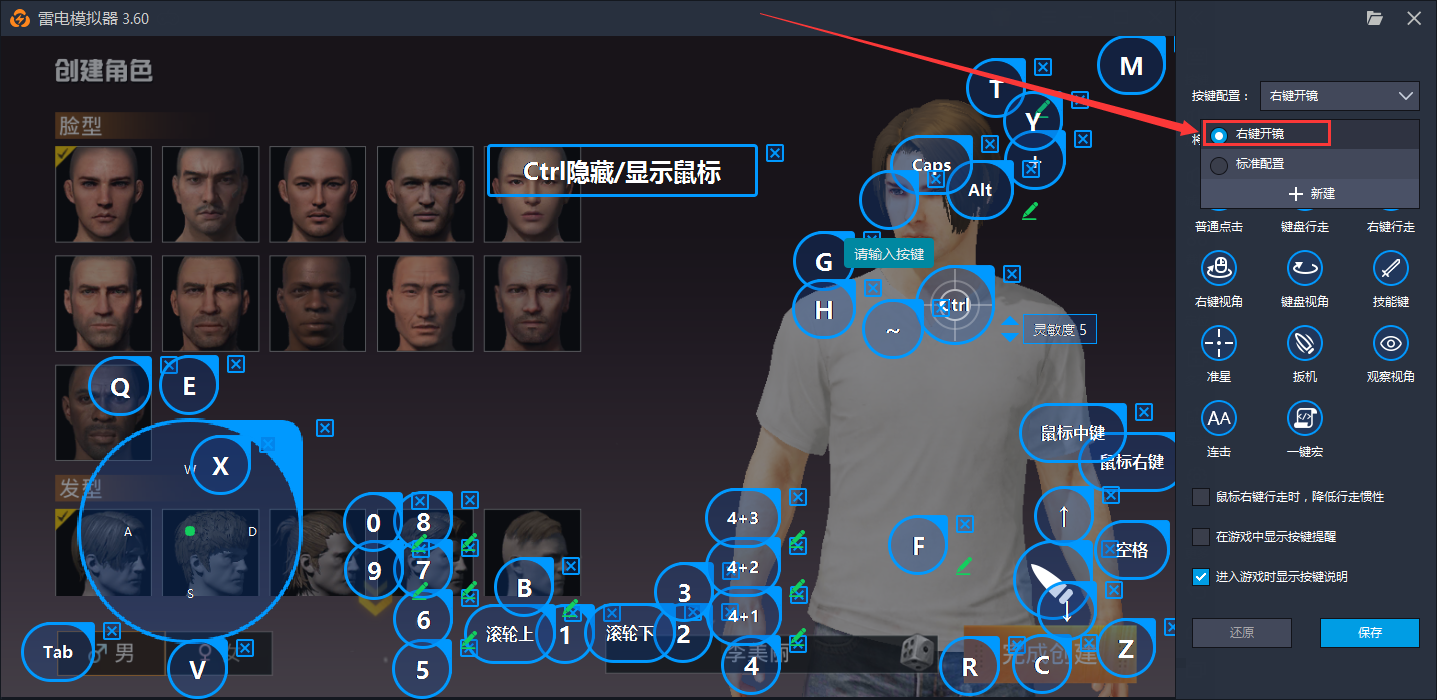Select the 观察视角 (observe view) eye icon
The image size is (1437, 700).
(1390, 343)
